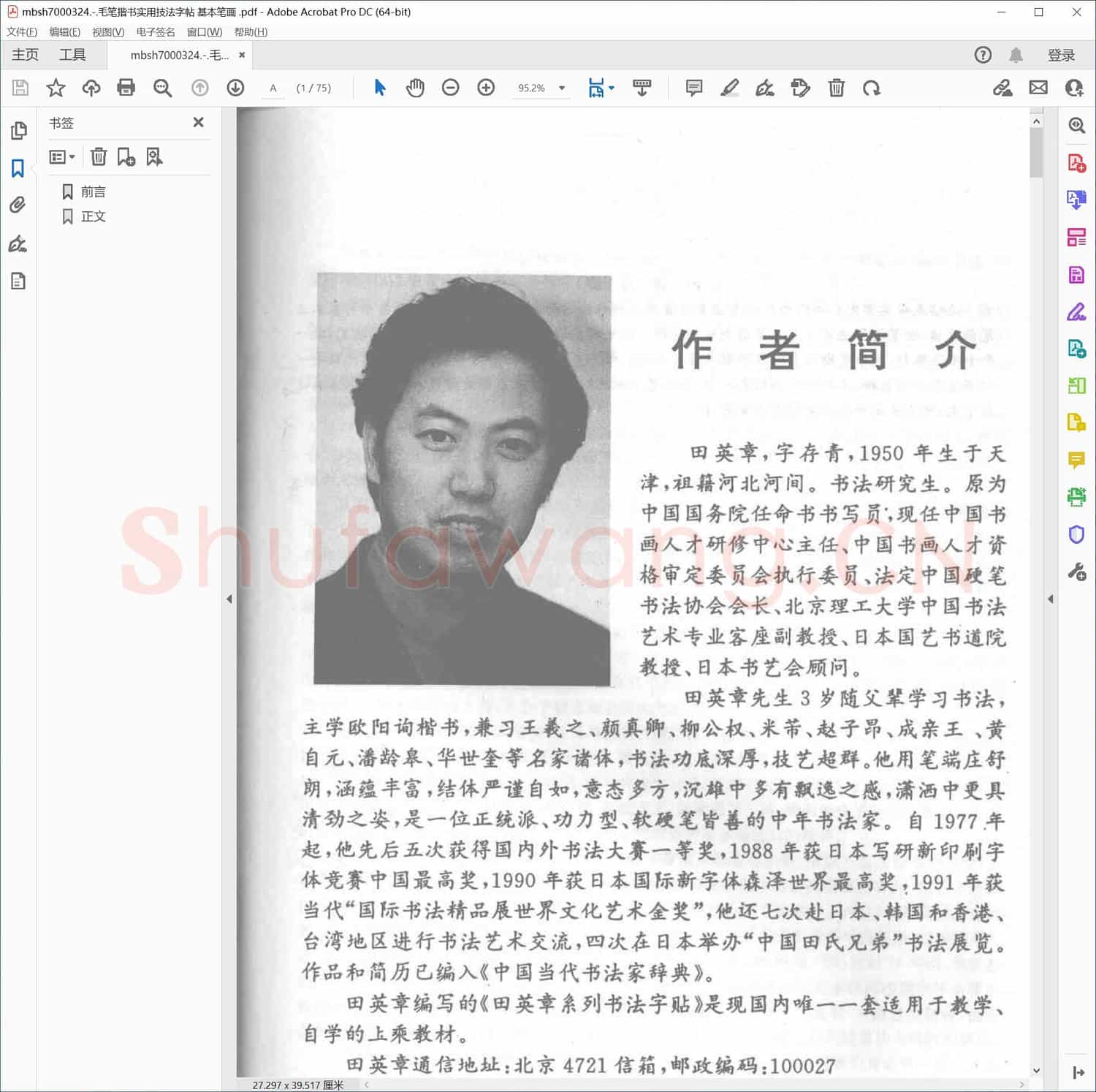Image resolution: width=1096 pixels, height=1092 pixels.
Task: Switch to the 工具 tab
Action: 72,54
